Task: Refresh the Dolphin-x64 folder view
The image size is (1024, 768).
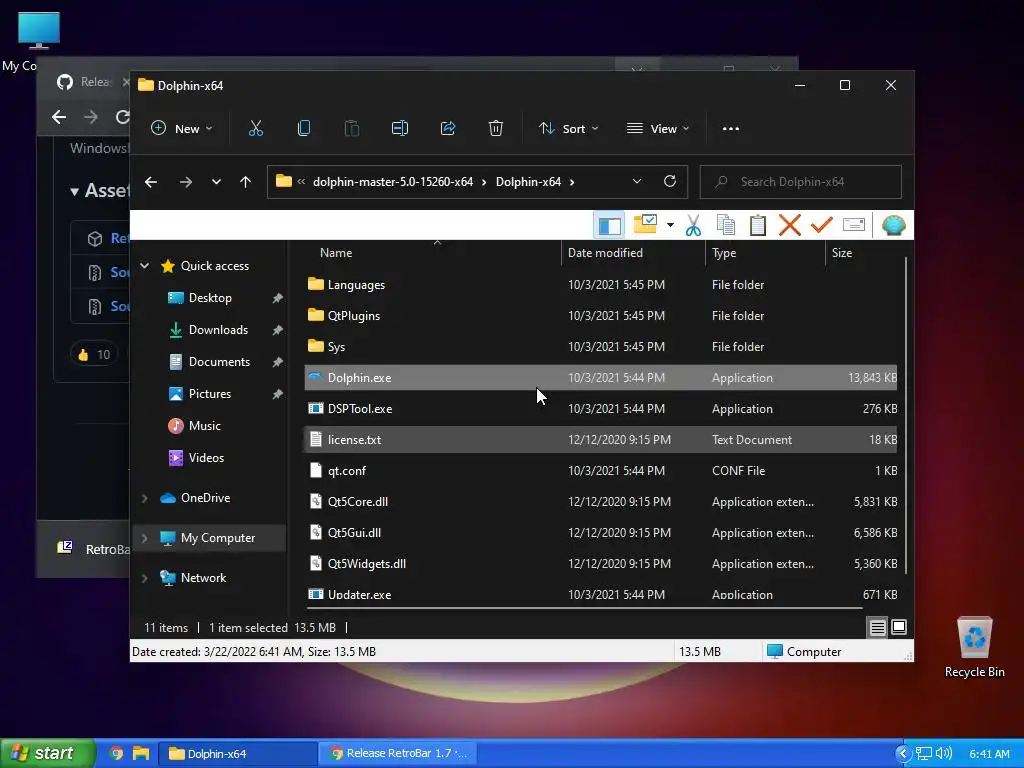Action: 669,182
